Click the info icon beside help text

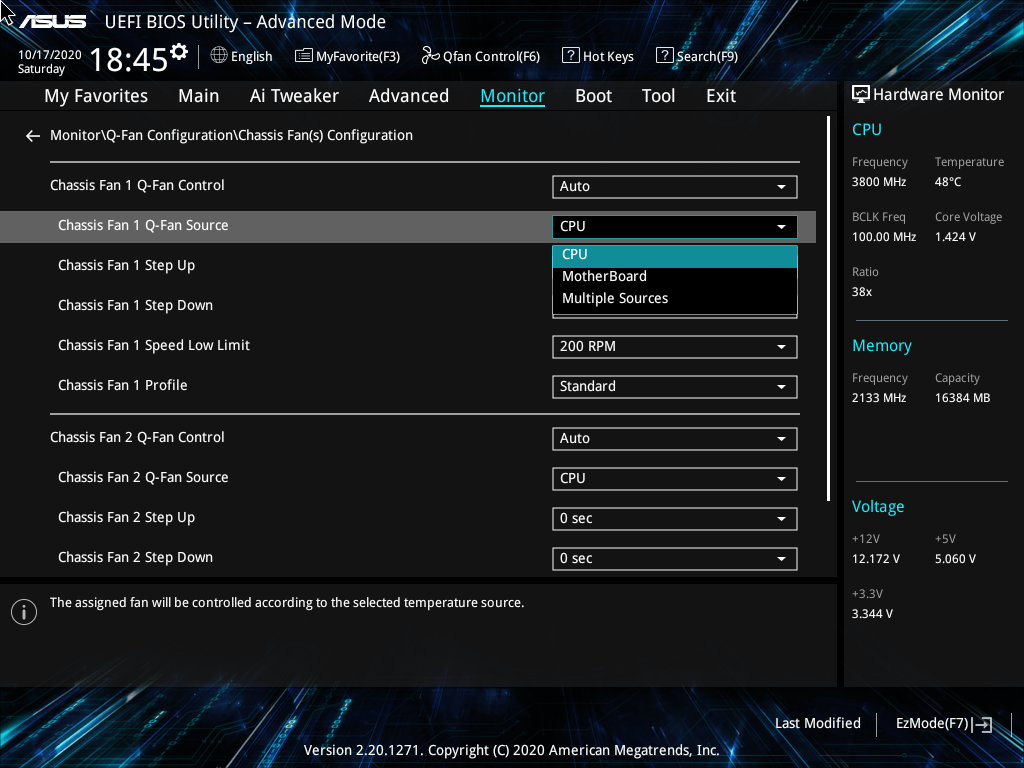click(24, 612)
